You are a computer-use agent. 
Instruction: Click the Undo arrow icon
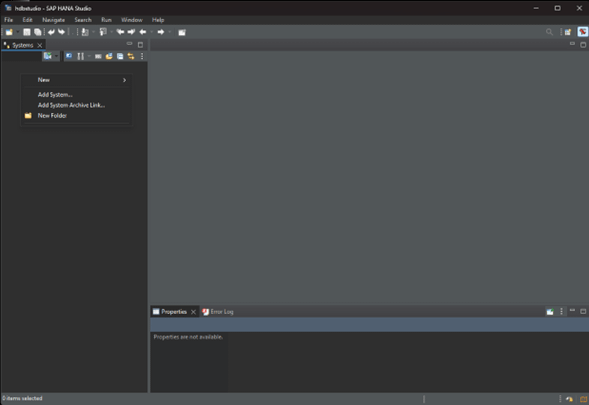click(51, 32)
